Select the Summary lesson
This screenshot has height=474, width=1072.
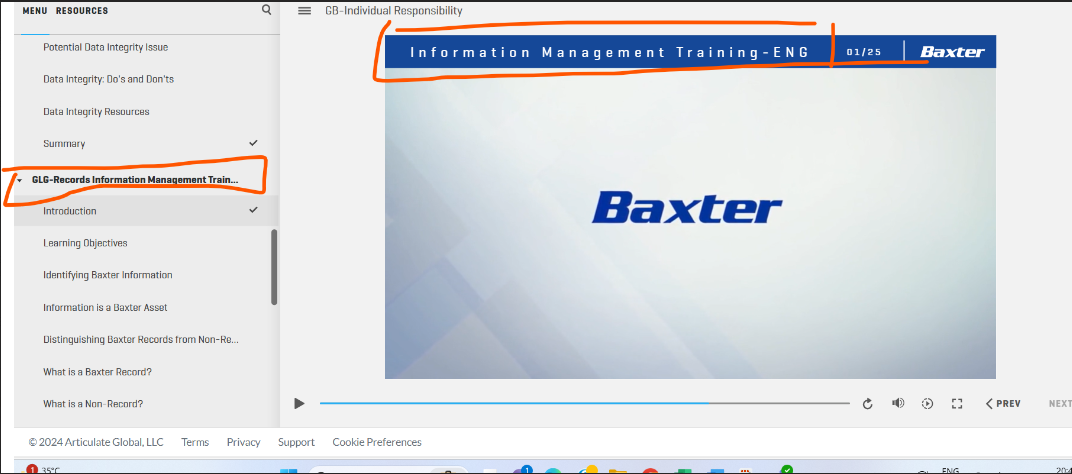coord(64,144)
